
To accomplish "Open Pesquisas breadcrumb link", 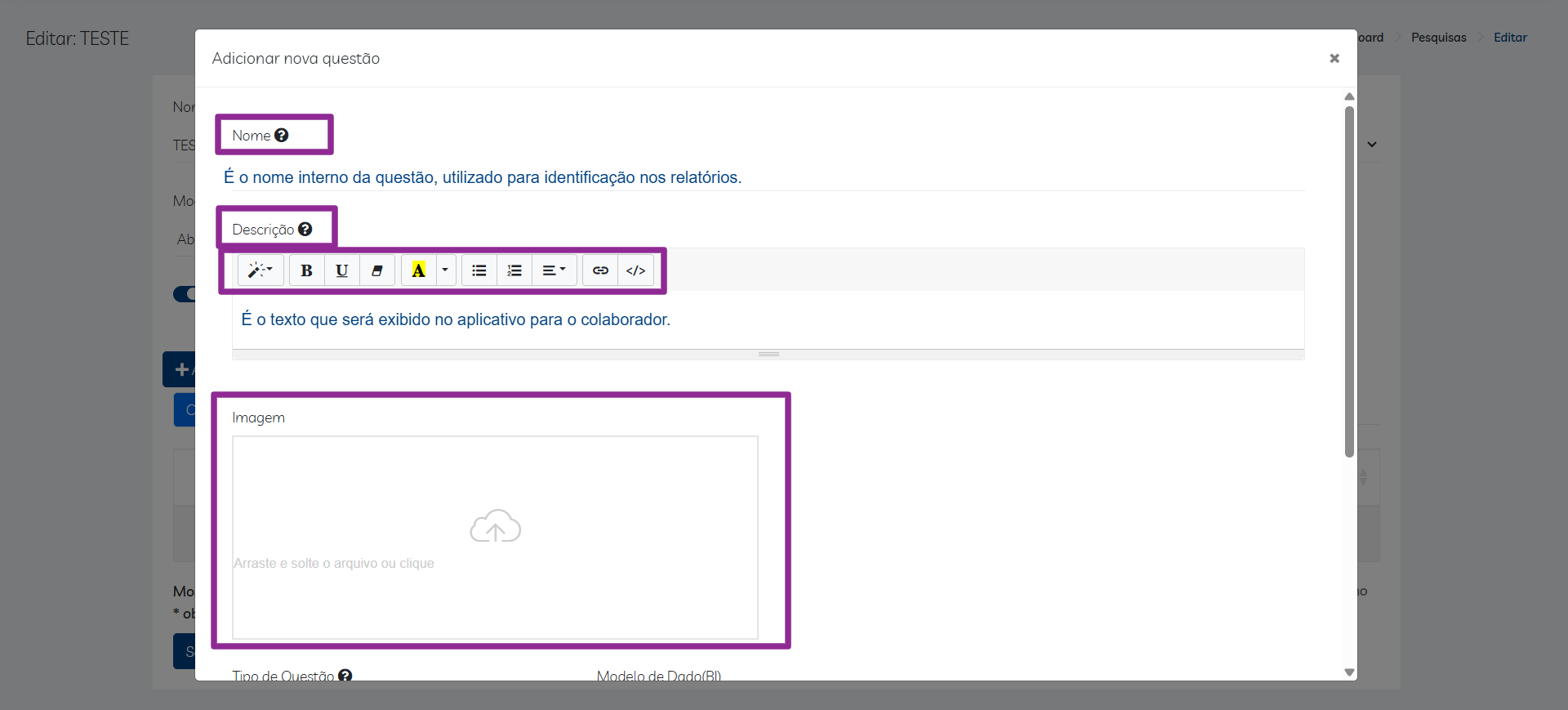I will [x=1438, y=38].
